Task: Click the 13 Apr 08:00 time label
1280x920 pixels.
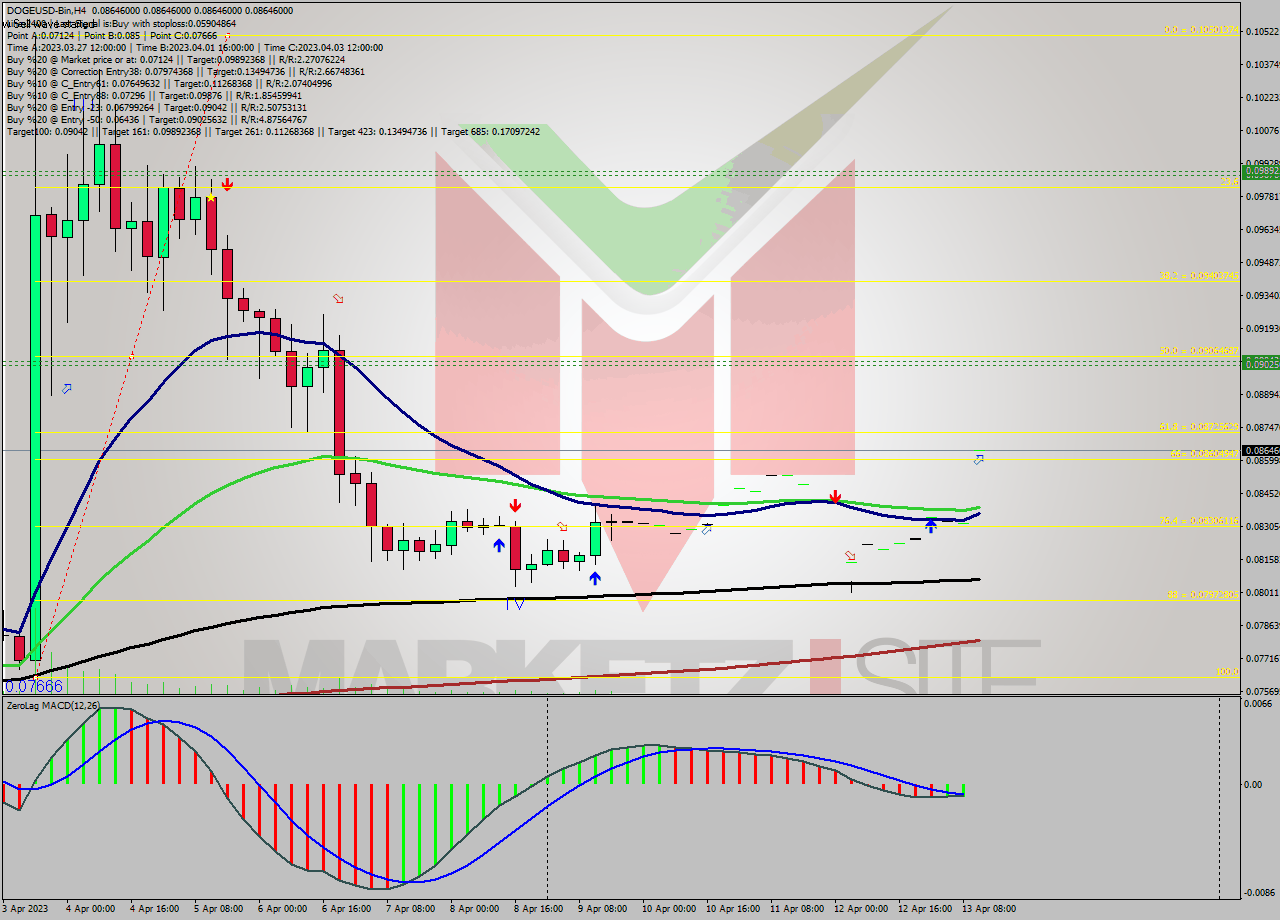Action: point(987,909)
